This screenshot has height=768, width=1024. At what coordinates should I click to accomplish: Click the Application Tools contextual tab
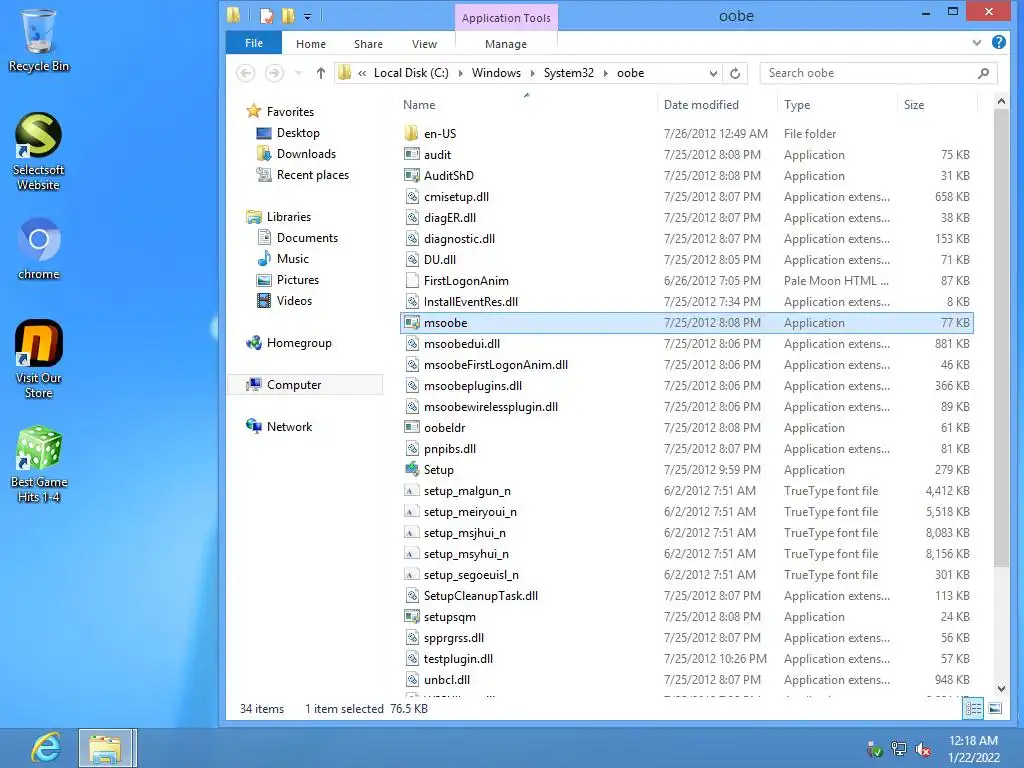(506, 18)
